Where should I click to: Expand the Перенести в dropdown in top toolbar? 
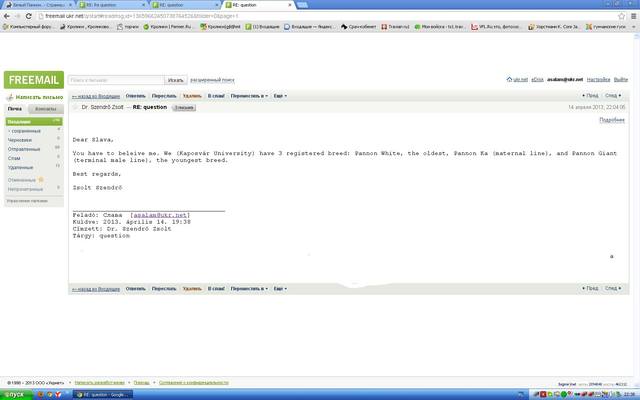(x=247, y=95)
